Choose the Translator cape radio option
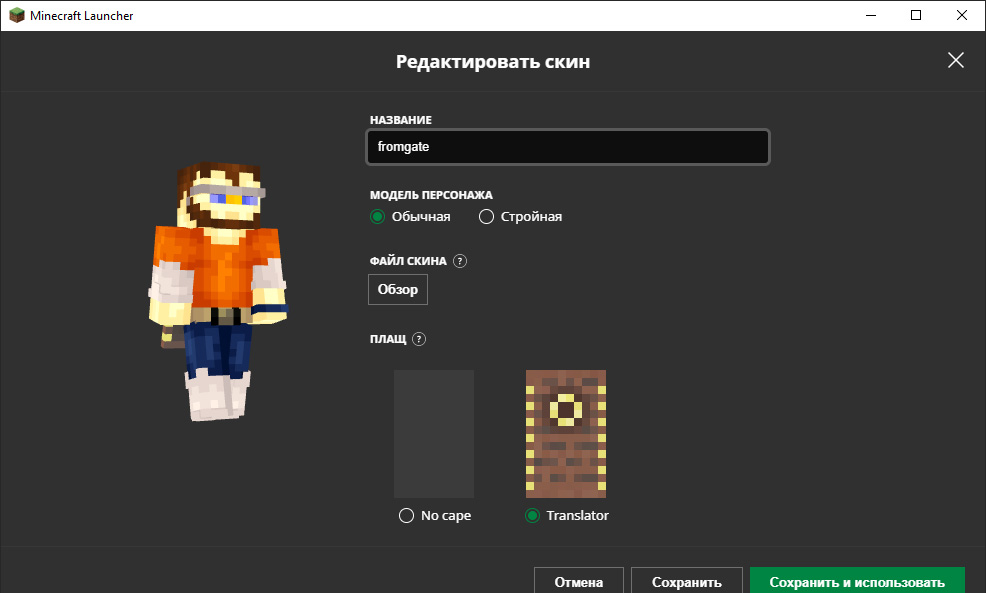This screenshot has width=986, height=593. point(533,516)
